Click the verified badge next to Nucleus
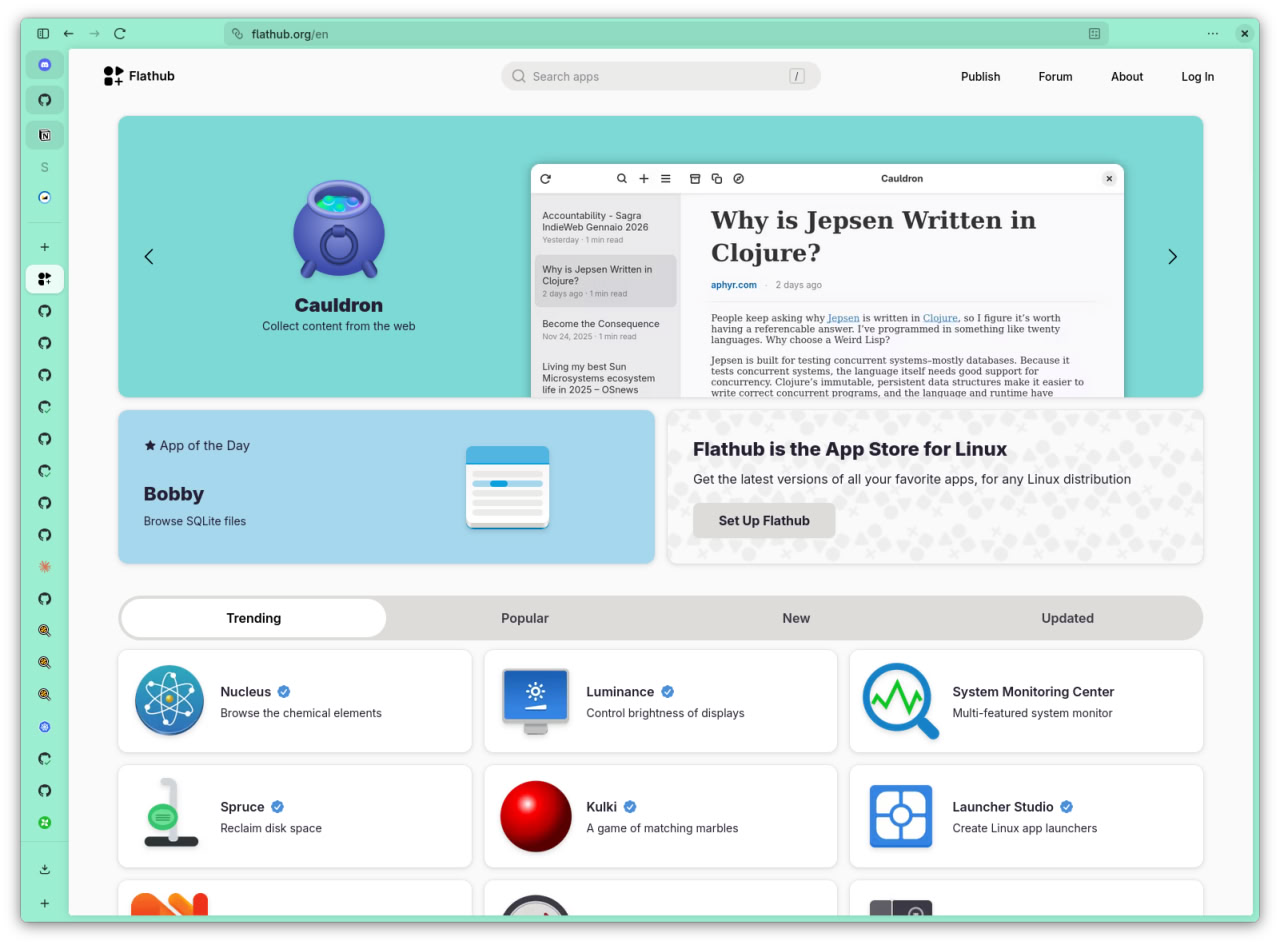1280x945 pixels. (x=284, y=691)
